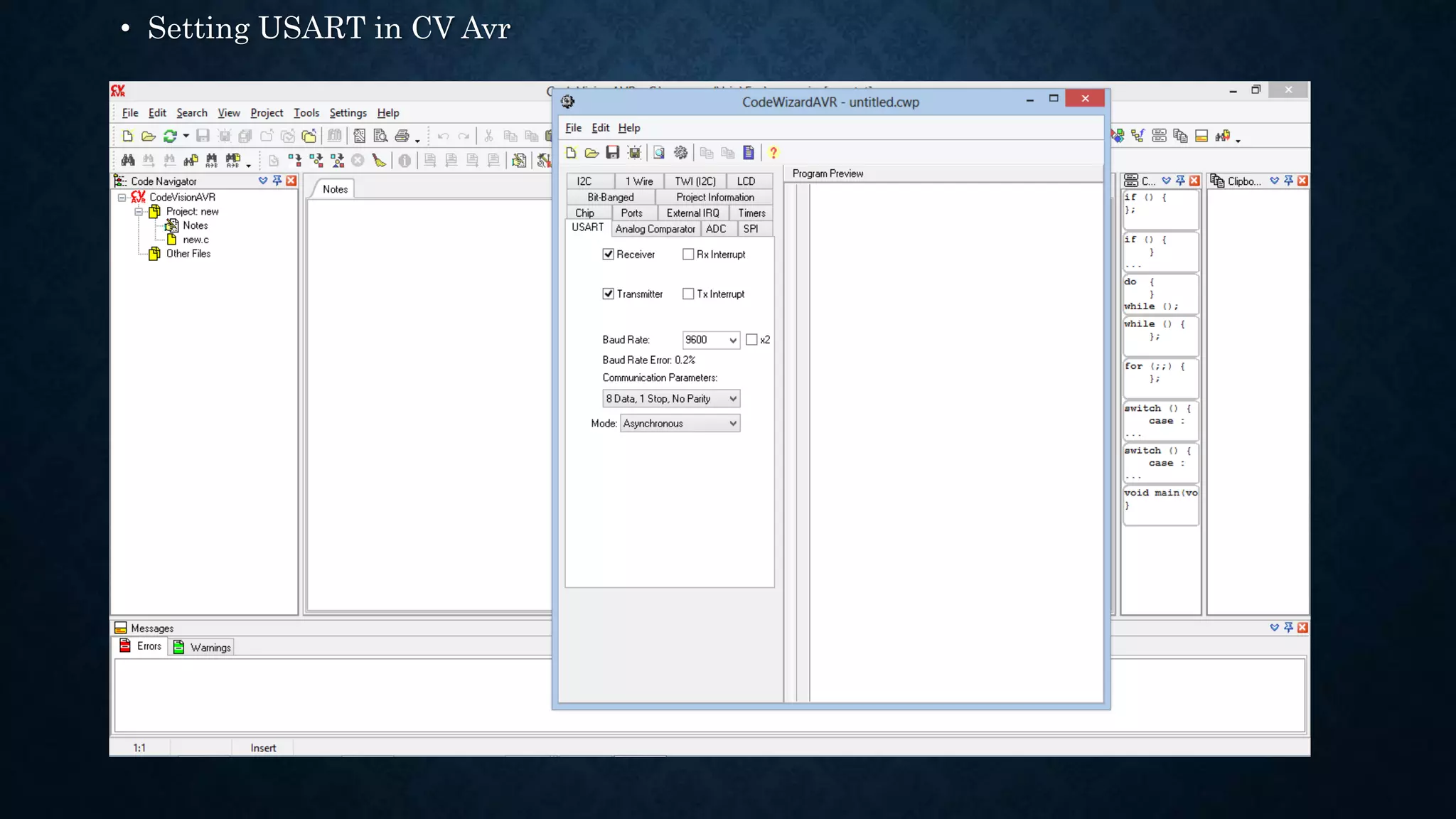This screenshot has height=819, width=1456.
Task: Click Open folder icon in CodeWizardAVR toolbar
Action: [x=591, y=153]
